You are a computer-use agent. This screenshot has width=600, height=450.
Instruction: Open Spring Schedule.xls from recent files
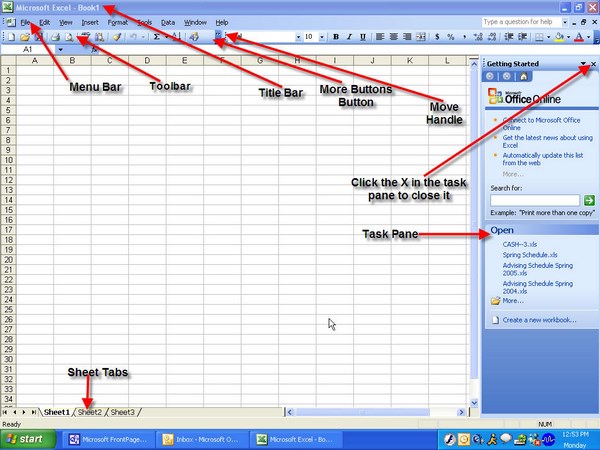[x=530, y=255]
